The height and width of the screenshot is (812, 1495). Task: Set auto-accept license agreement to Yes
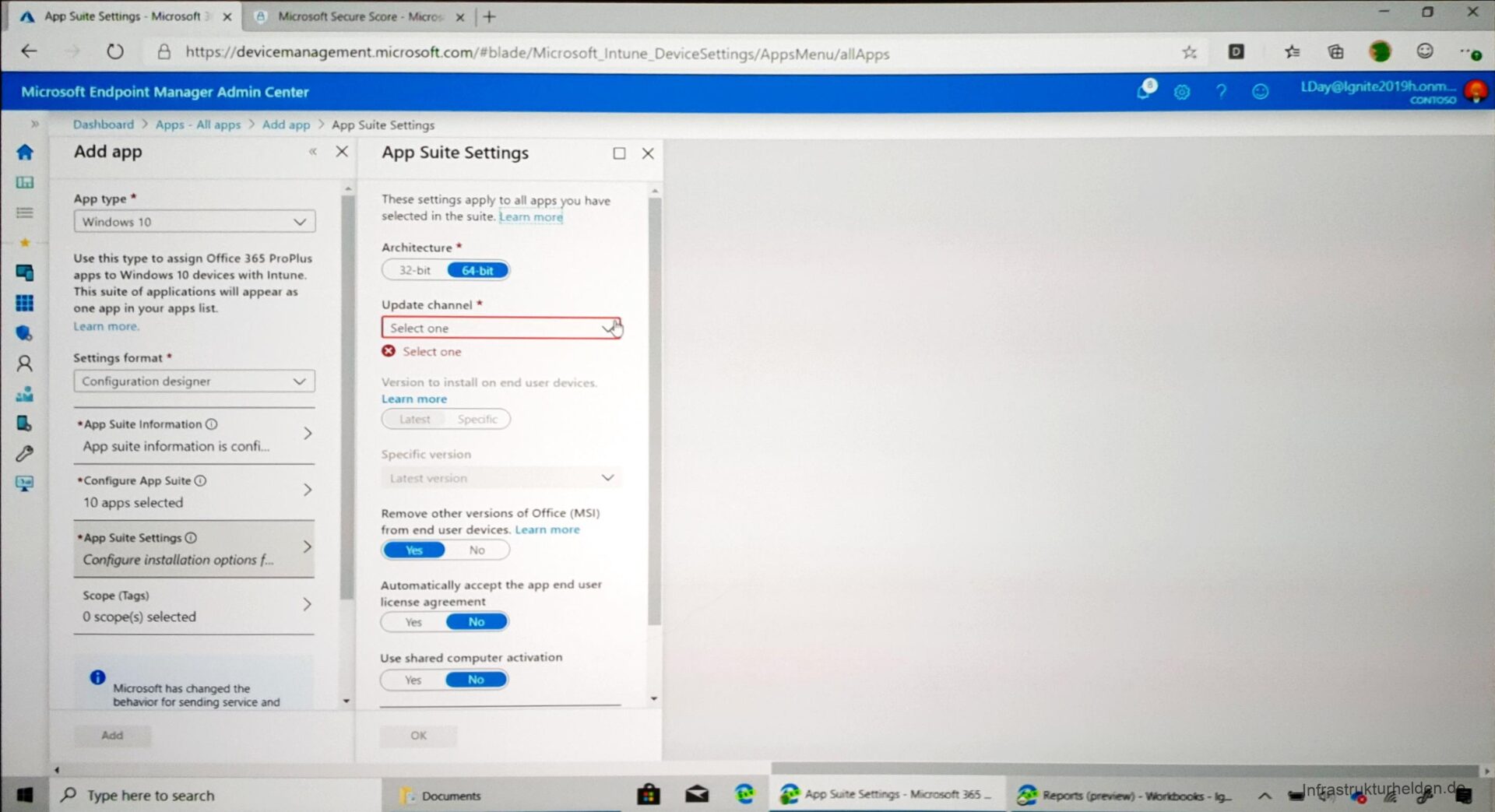[x=413, y=622]
